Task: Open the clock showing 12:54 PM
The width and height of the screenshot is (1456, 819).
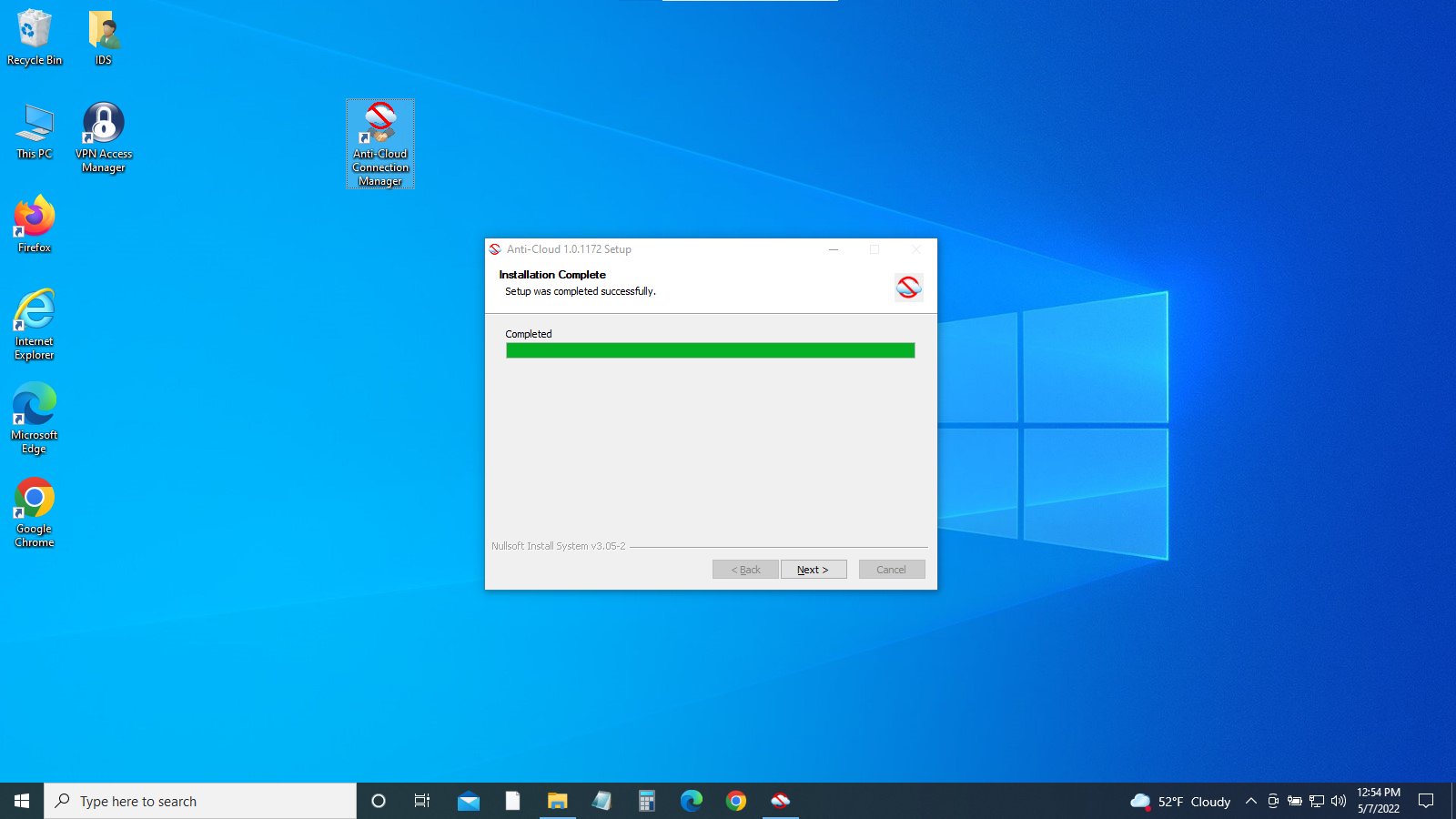Action: pos(1379,801)
